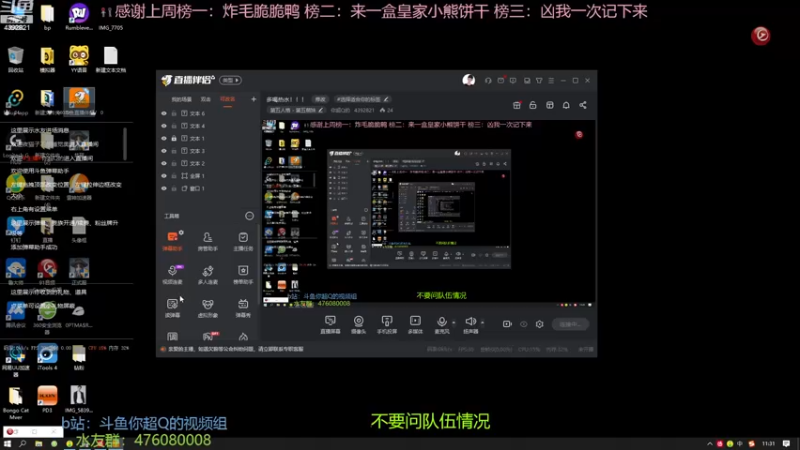Open the 视频连麦 video co-stream tool
The width and height of the screenshot is (800, 450).
(x=172, y=274)
